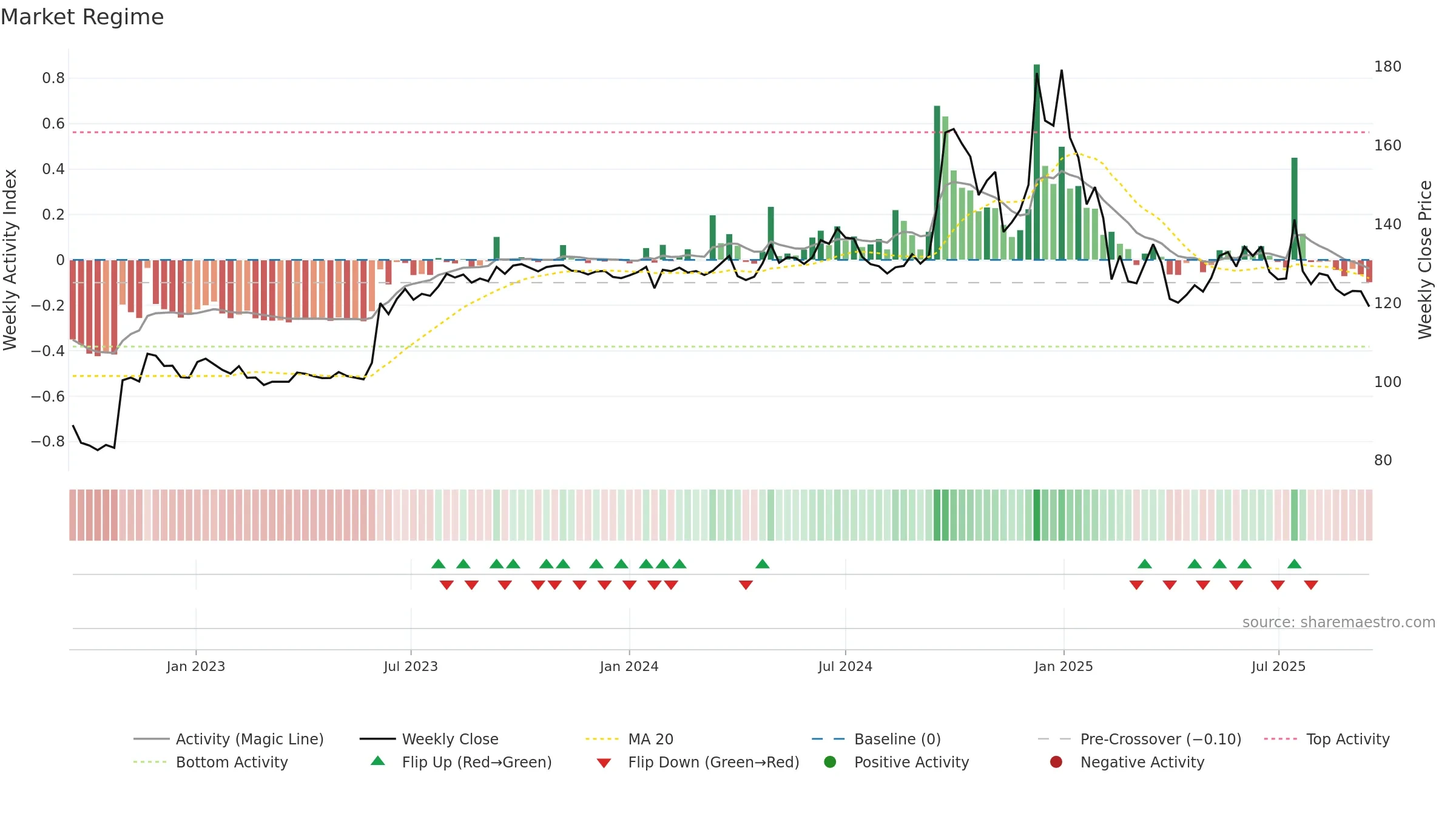1456x819 pixels.
Task: Click the −0.4 left axis tick
Action: 48,351
